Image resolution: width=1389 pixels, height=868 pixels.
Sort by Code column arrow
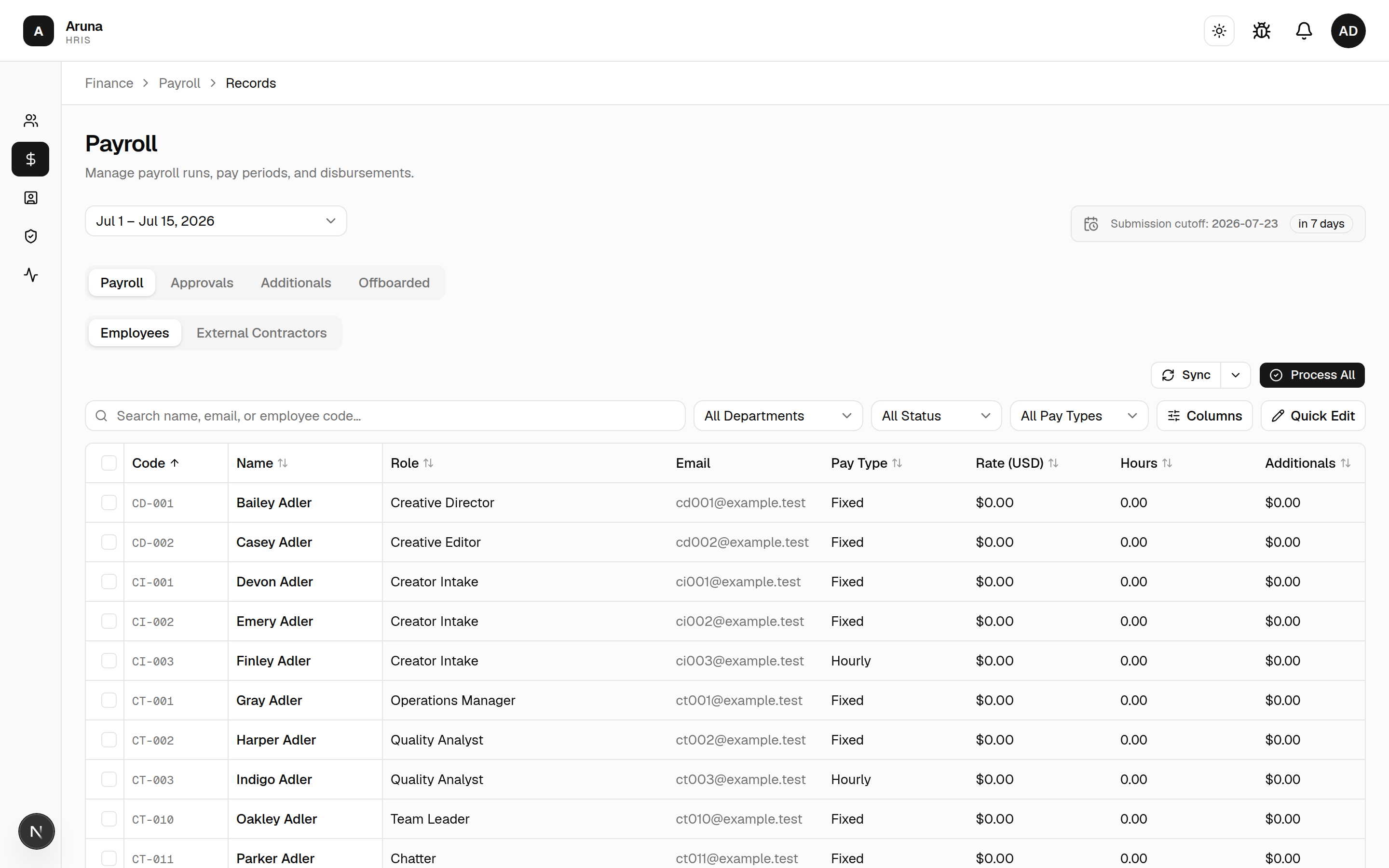click(175, 463)
